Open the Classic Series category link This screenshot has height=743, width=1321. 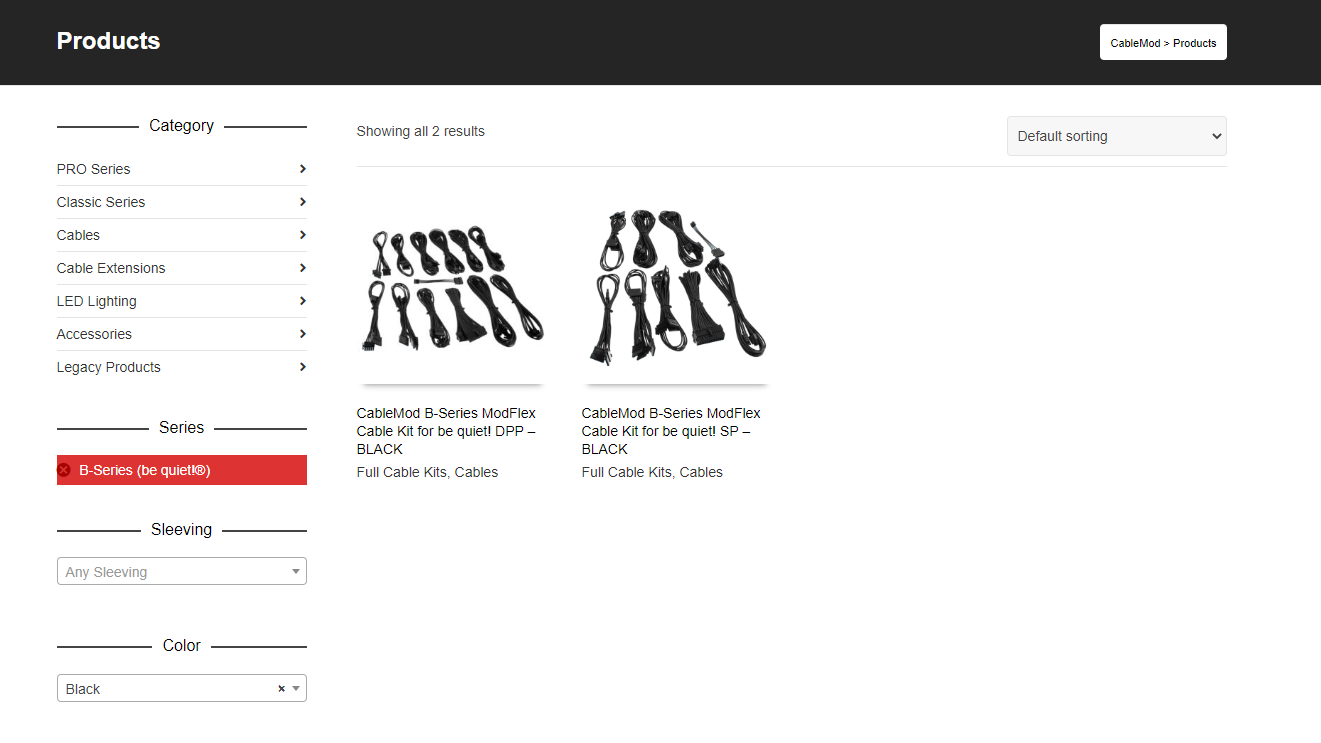(x=101, y=202)
